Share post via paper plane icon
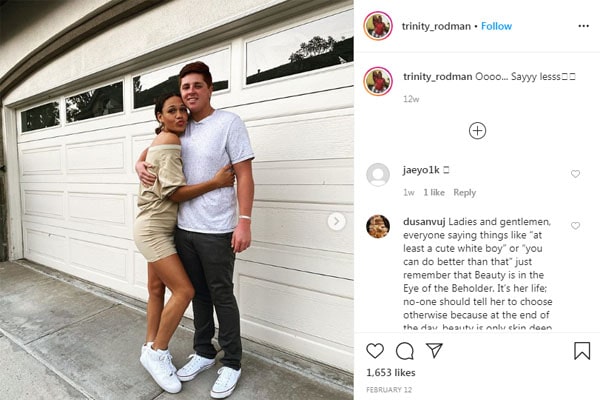Image resolution: width=600 pixels, height=400 pixels. pyautogui.click(x=434, y=350)
